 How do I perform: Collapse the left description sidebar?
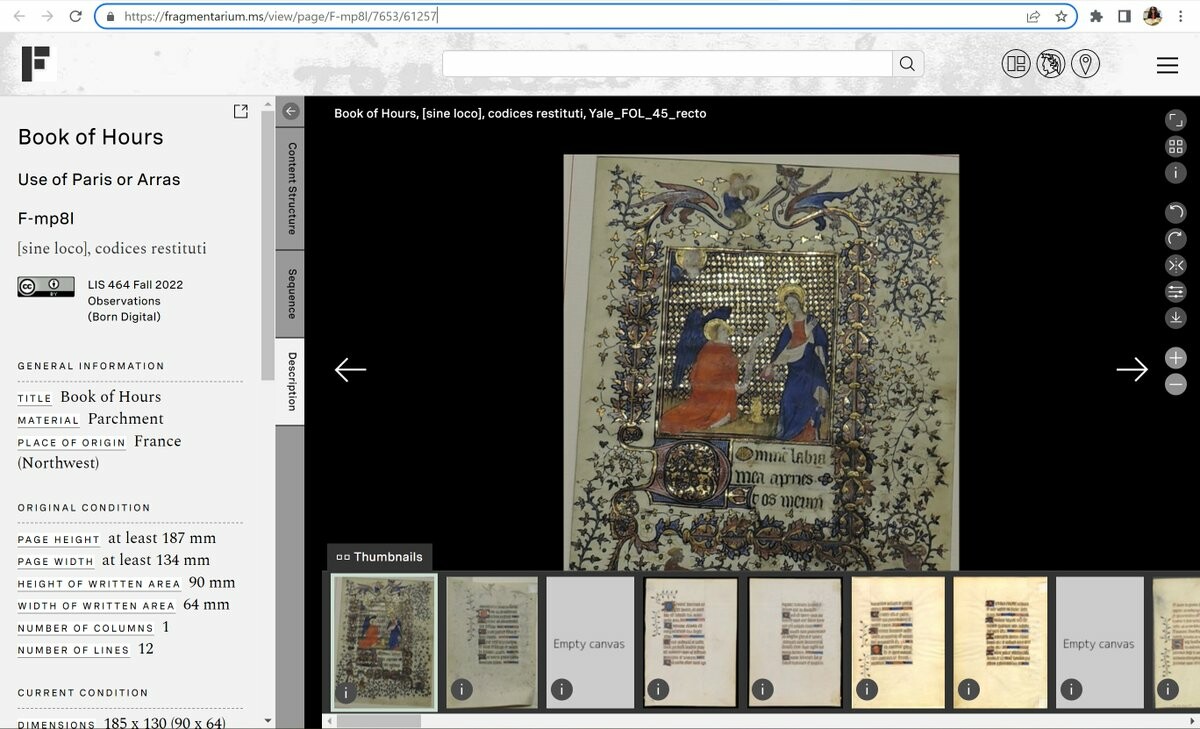290,111
